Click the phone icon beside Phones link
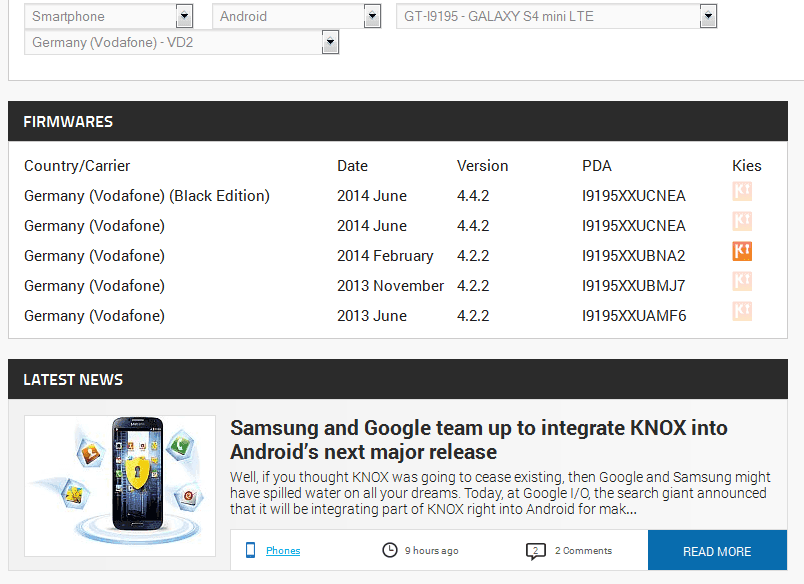Viewport: 804px width, 584px height. (x=250, y=550)
